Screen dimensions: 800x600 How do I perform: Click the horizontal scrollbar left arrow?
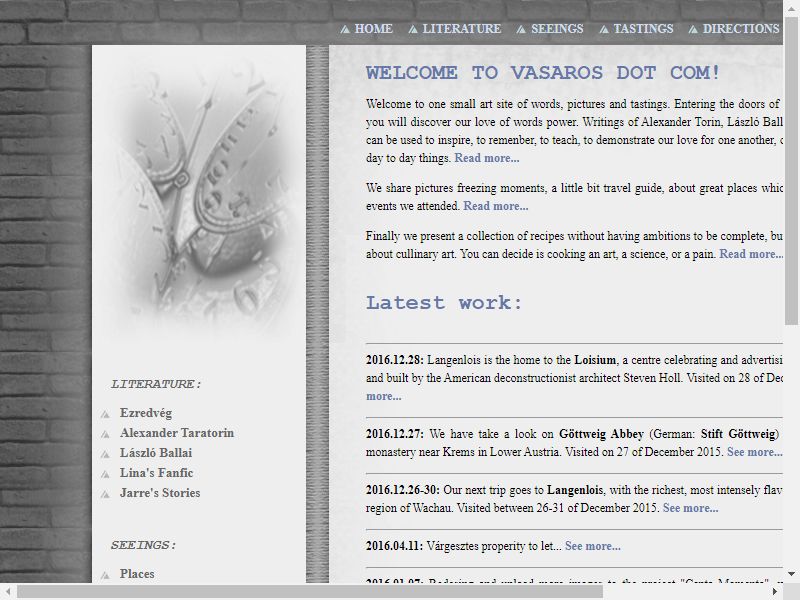pos(8,592)
